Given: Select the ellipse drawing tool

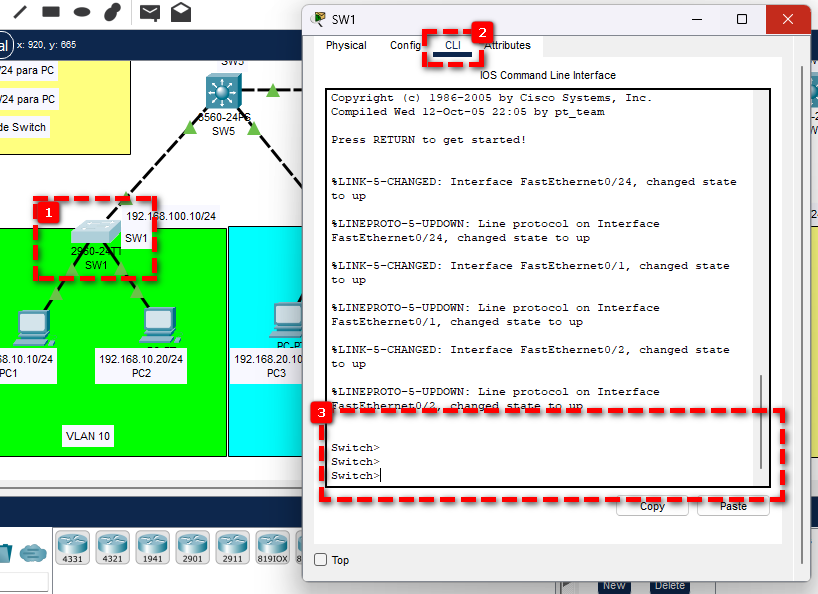Looking at the screenshot, I should tap(82, 11).
